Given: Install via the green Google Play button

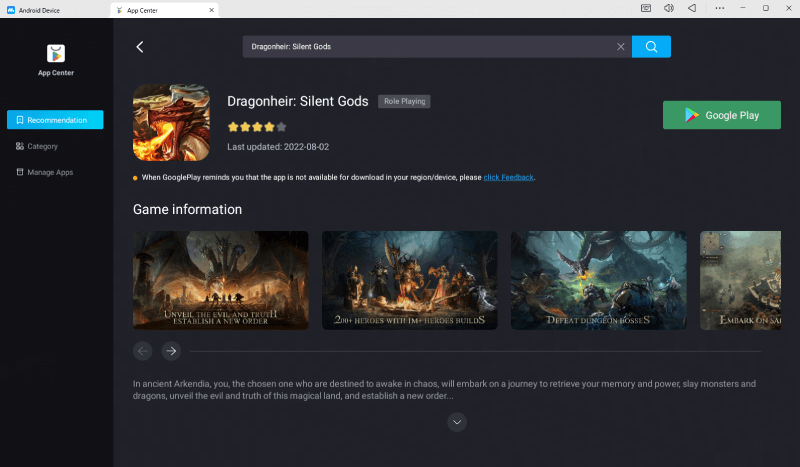Looking at the screenshot, I should click(721, 115).
